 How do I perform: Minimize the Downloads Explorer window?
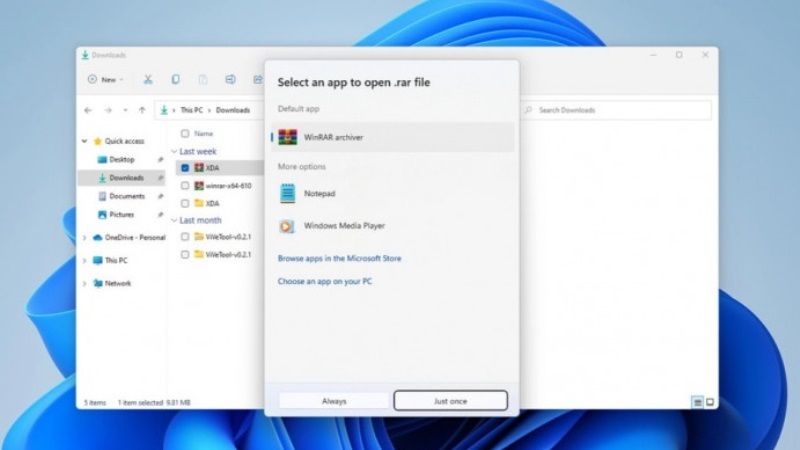(x=654, y=55)
